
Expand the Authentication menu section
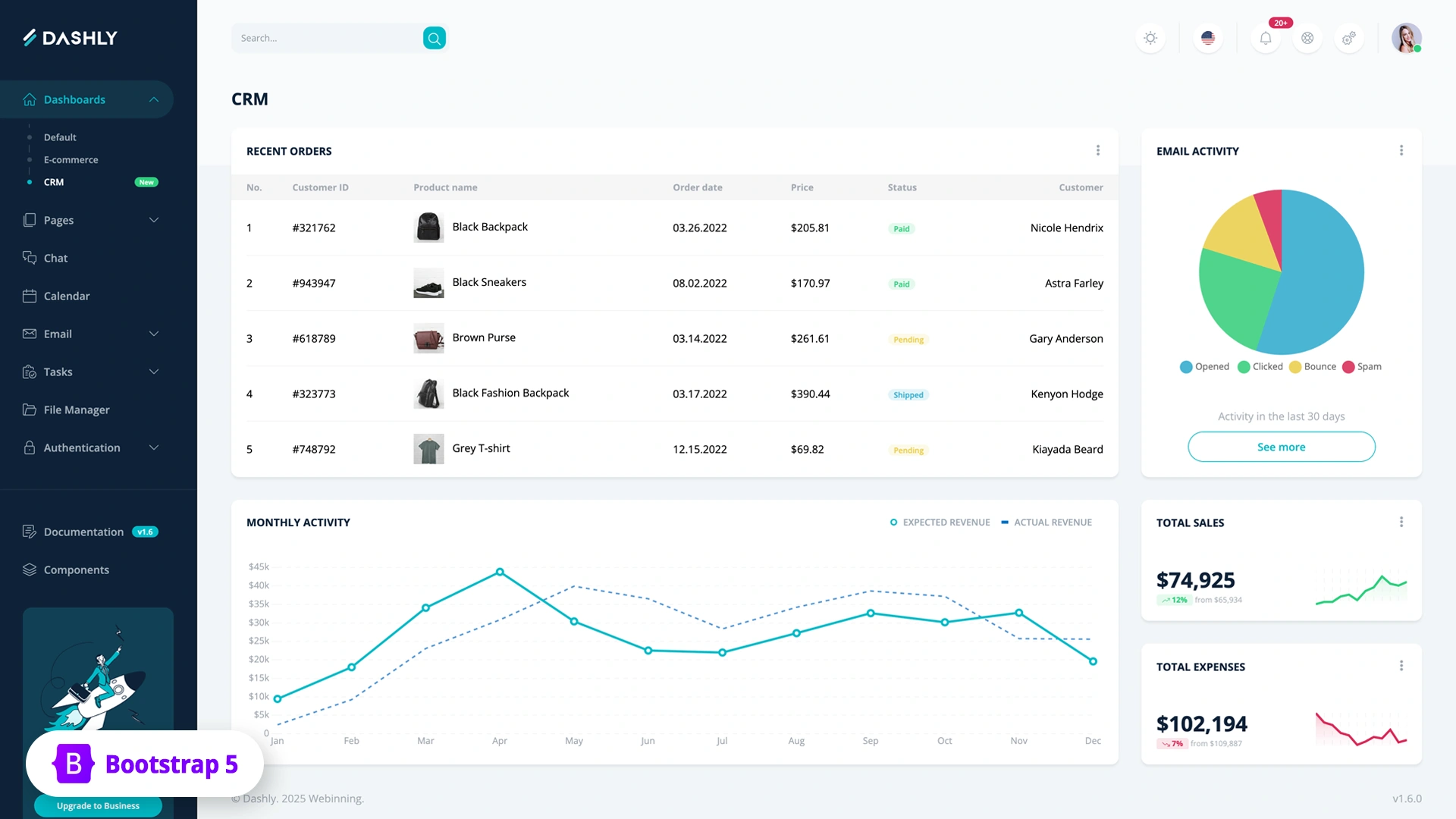[154, 447]
